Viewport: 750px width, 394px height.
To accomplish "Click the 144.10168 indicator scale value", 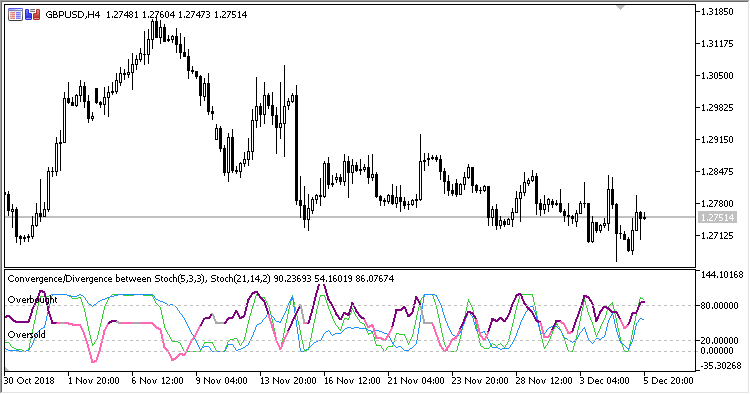I will 722,274.
